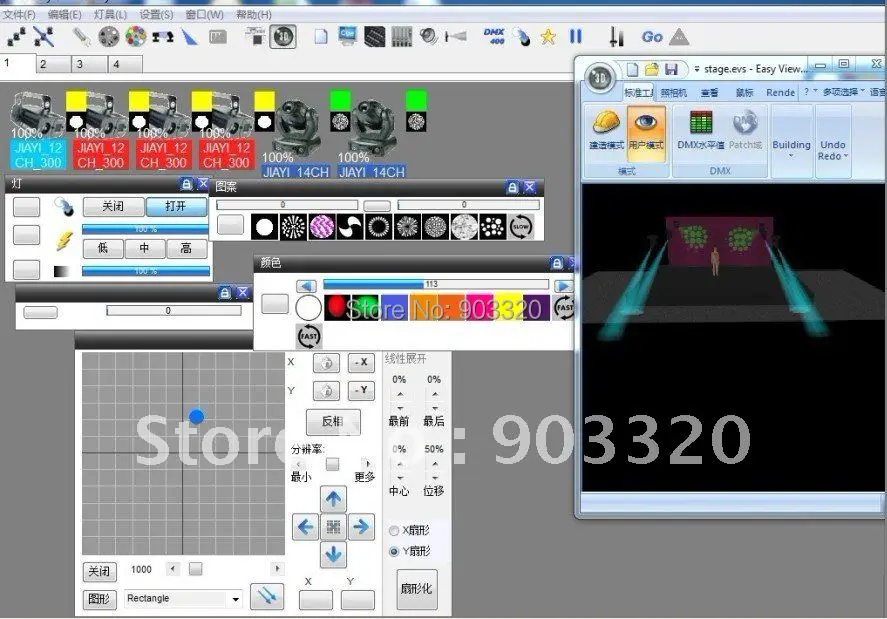Open the color wheel tool in toolbar

[136, 37]
